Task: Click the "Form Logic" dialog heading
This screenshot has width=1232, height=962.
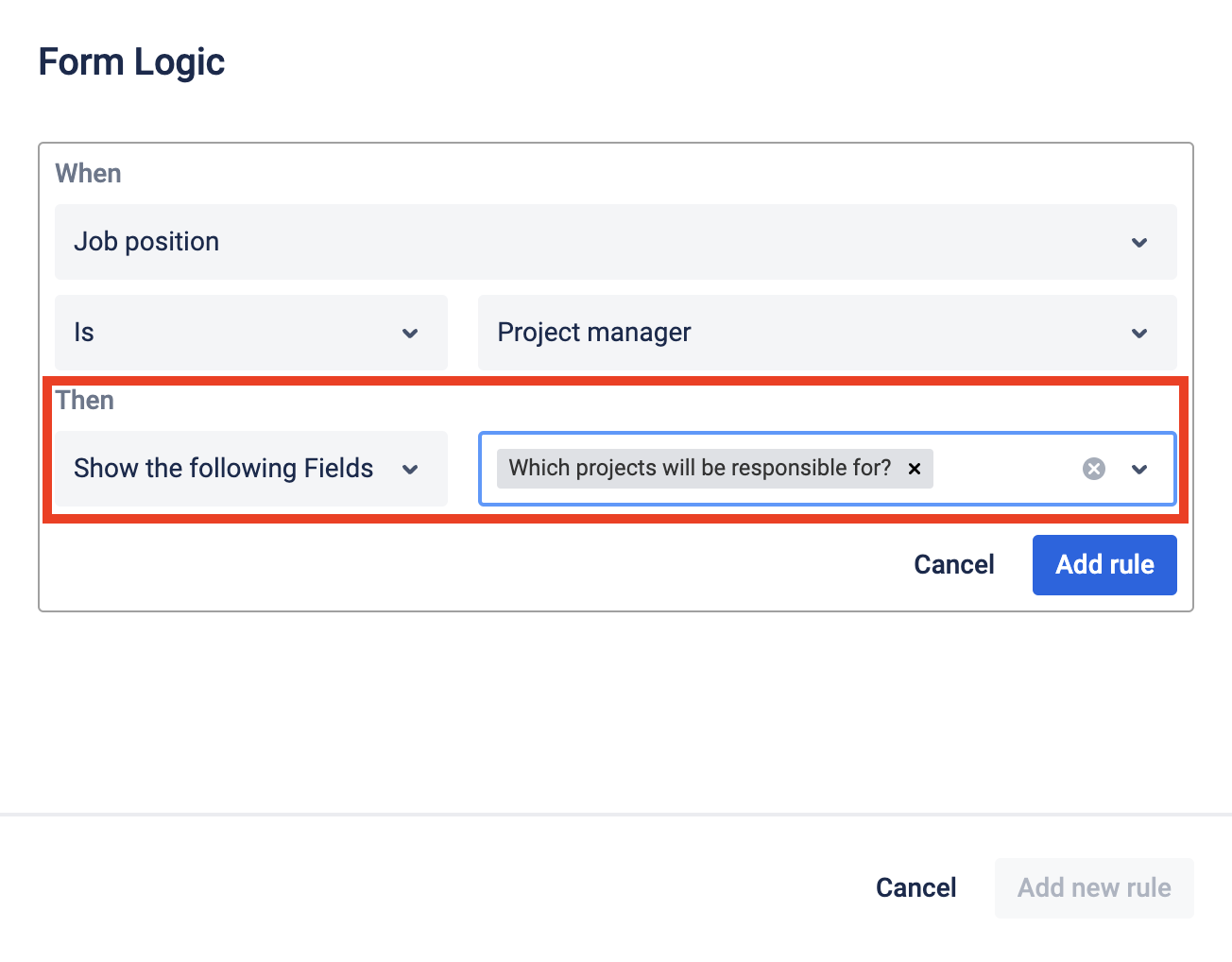Action: point(131,62)
